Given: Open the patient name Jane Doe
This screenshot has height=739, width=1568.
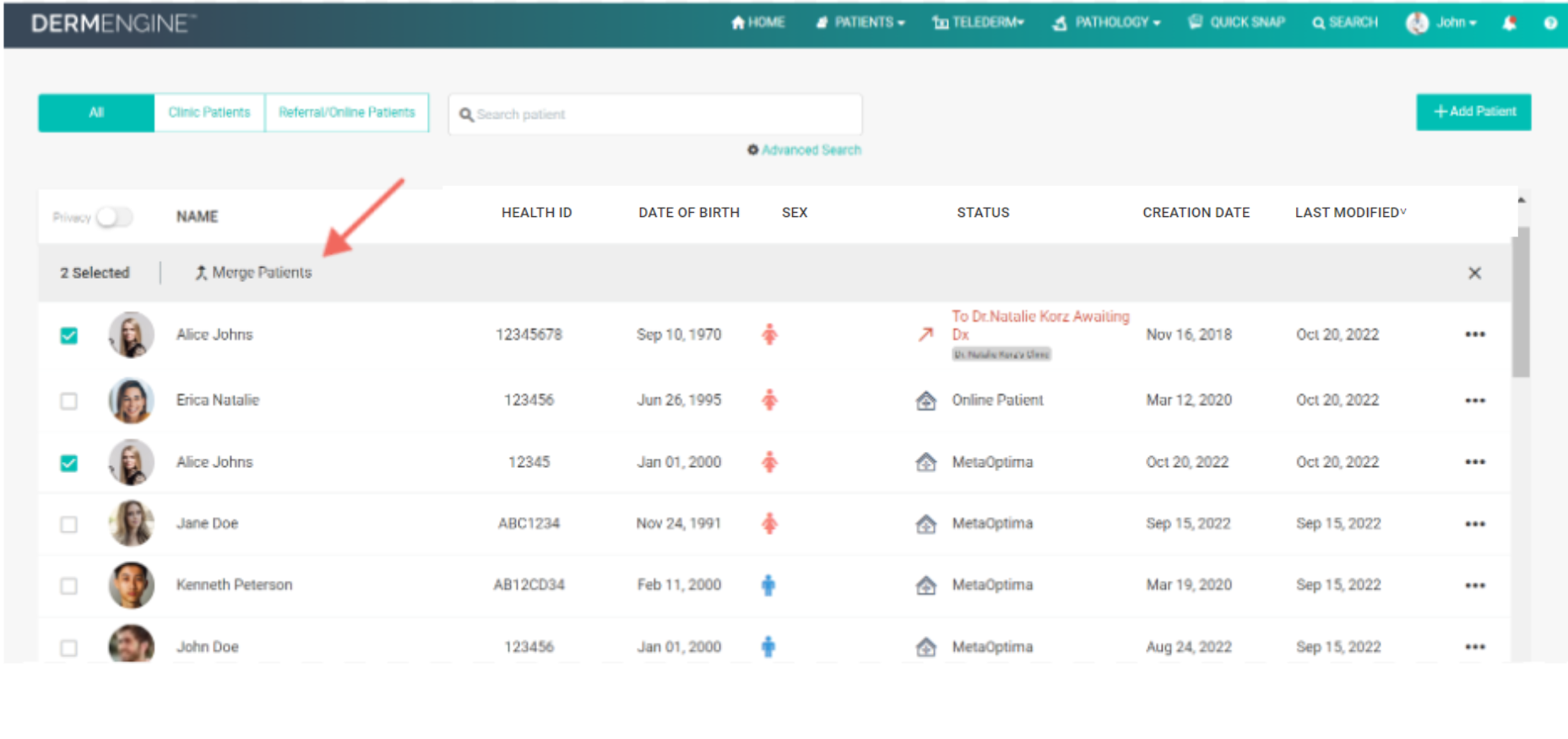Looking at the screenshot, I should pos(207,524).
